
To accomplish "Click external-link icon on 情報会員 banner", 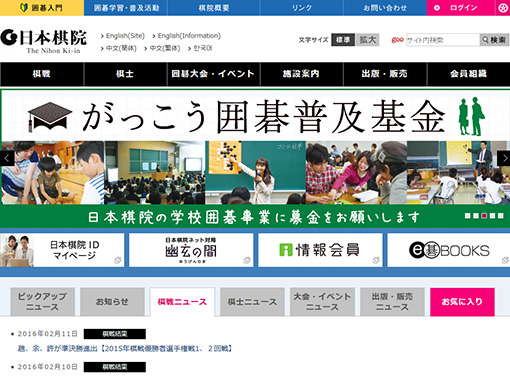I will tap(376, 260).
